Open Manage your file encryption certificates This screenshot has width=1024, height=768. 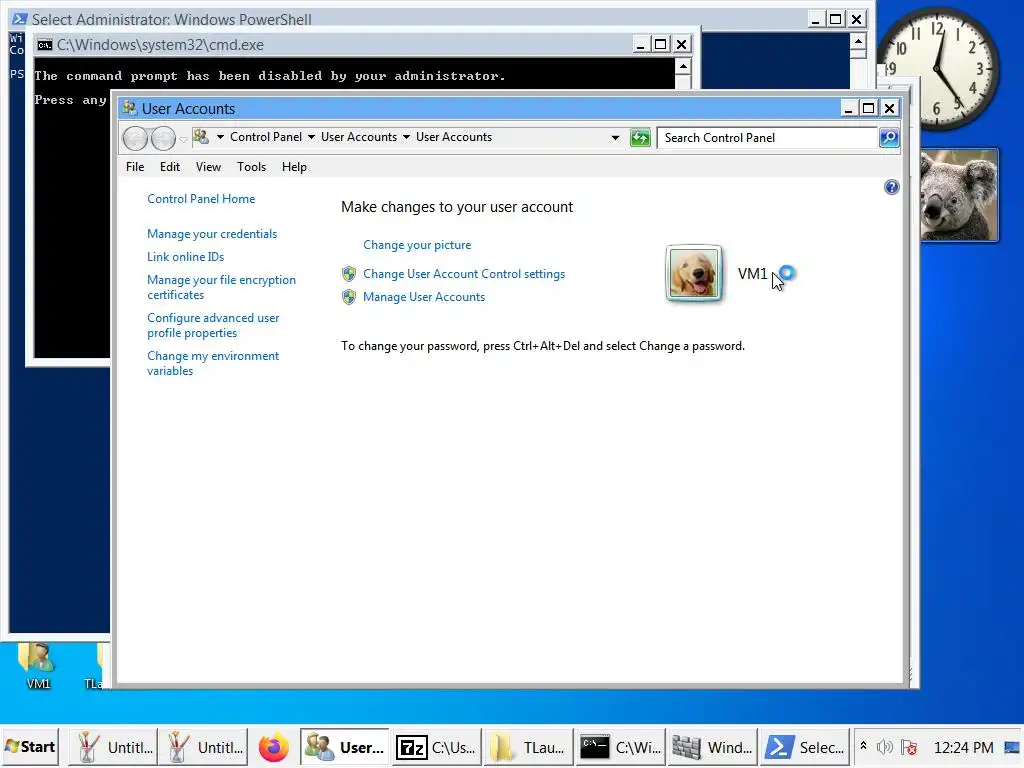[x=221, y=287]
